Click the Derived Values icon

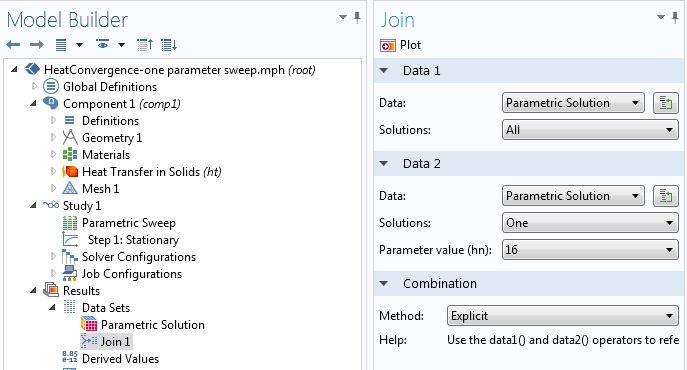coord(70,358)
